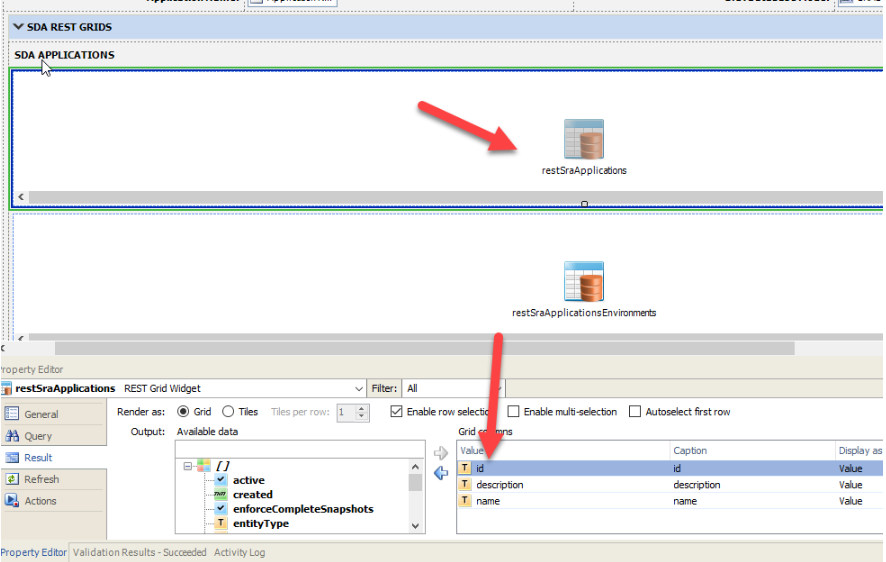Check Autoselect first row checkbox
The image size is (886, 562).
(635, 411)
